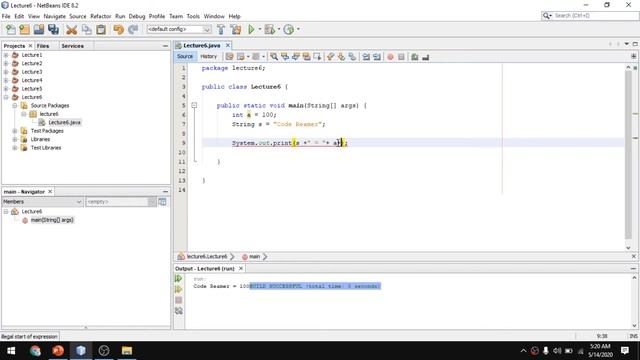Click the Paste clipboard icon

click(101, 29)
